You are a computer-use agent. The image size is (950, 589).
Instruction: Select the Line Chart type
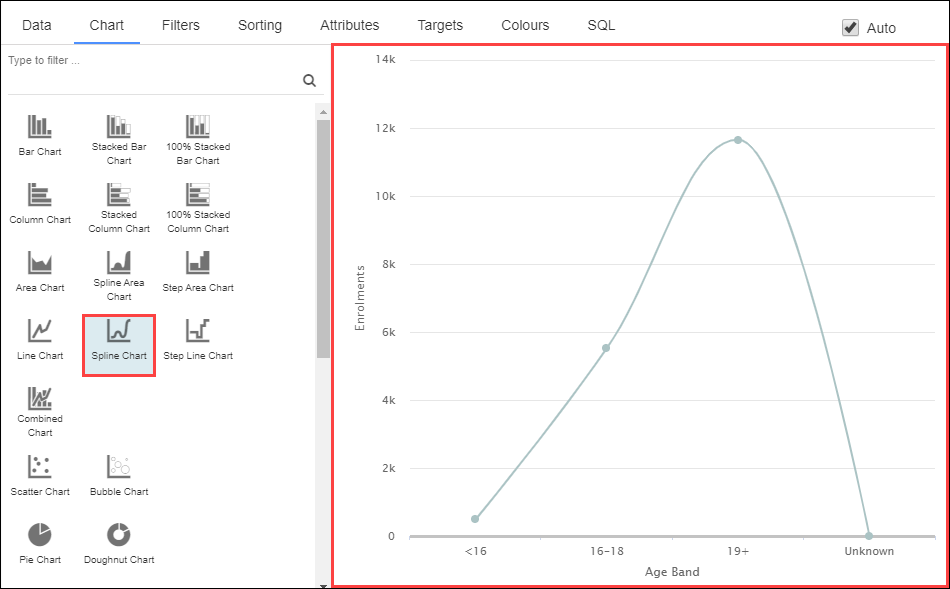coord(39,335)
